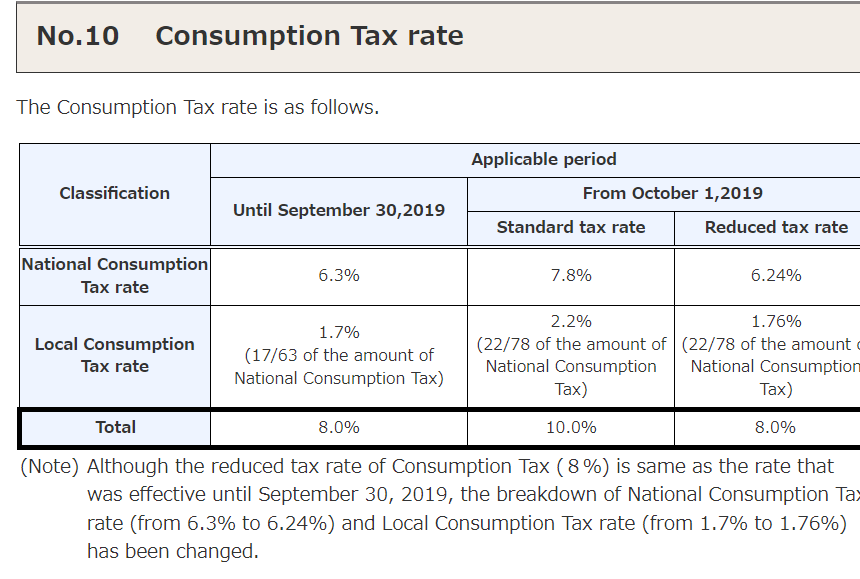Click the sentence "The Consumption Tax rate is as follows."

198,107
